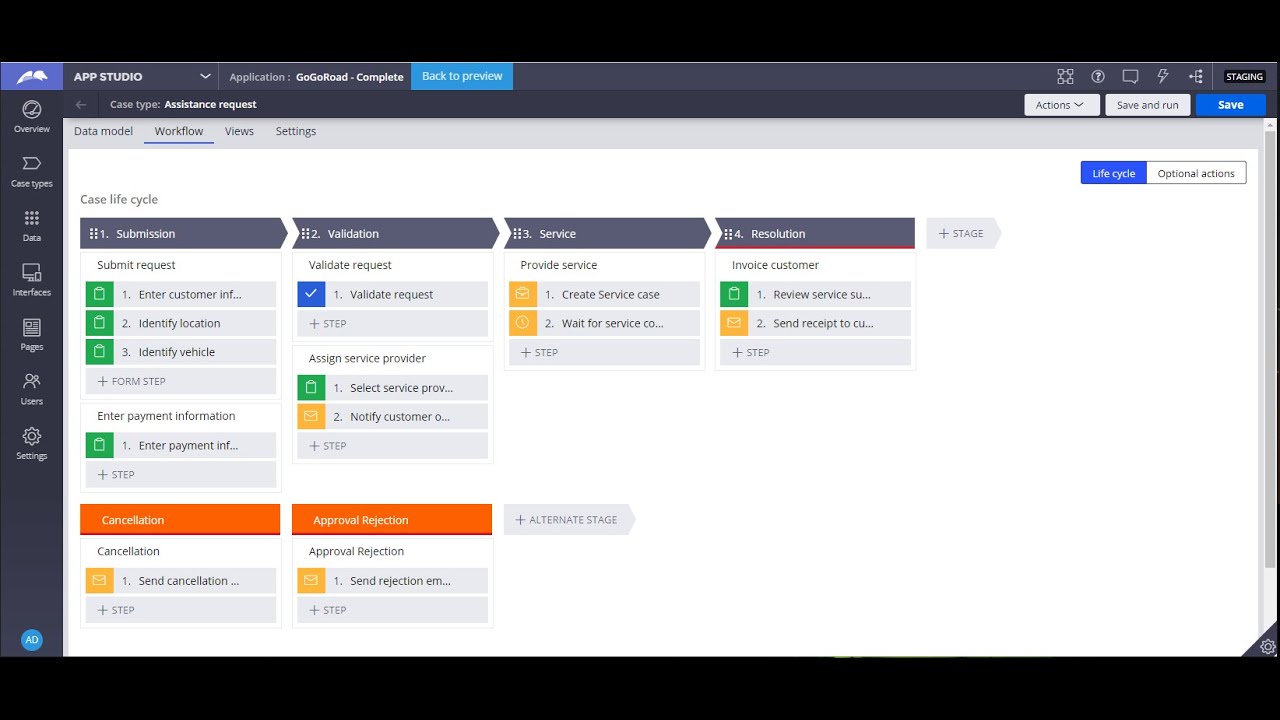Open Overview in left sidebar
1280x720 pixels.
click(31, 116)
